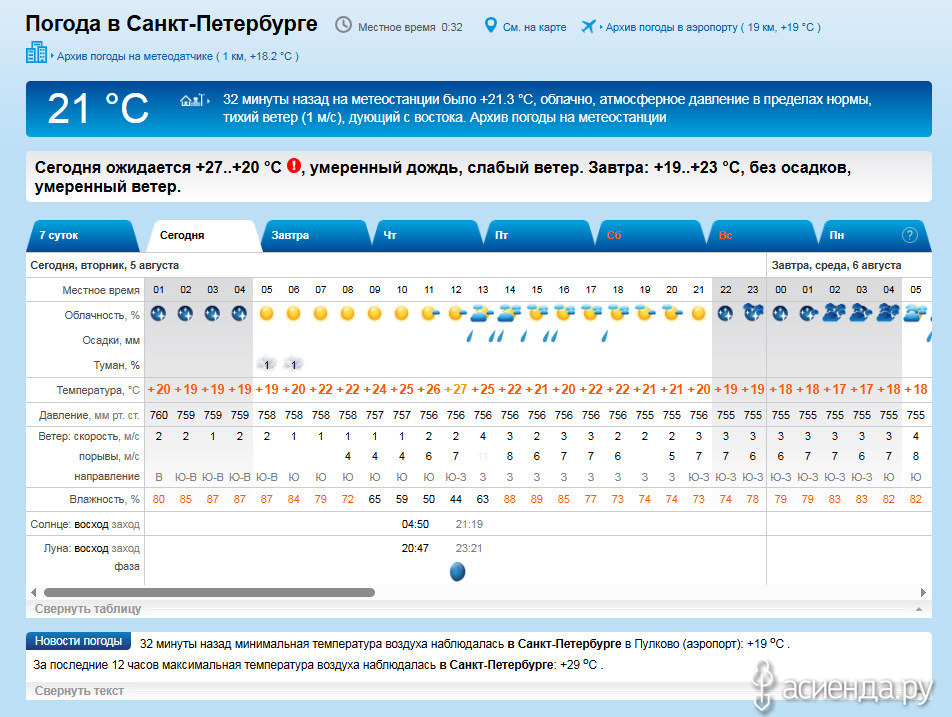Click the pressure value '760'

click(158, 415)
